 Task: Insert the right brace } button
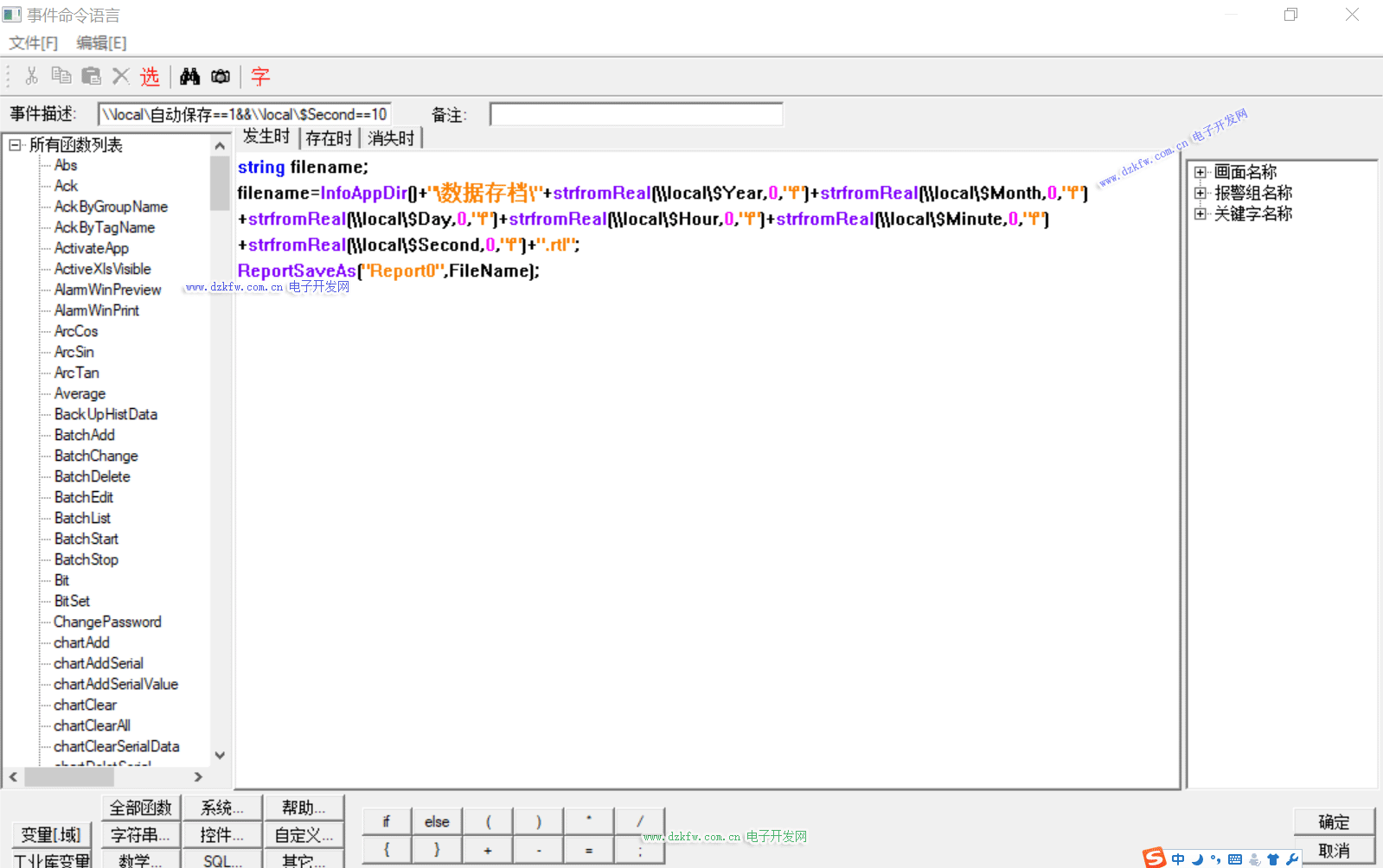437,850
